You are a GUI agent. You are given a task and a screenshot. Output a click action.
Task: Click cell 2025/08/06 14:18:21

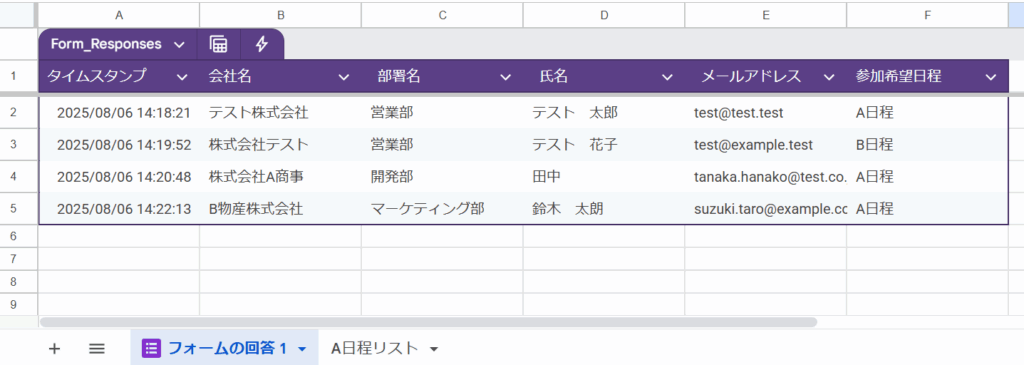click(119, 113)
